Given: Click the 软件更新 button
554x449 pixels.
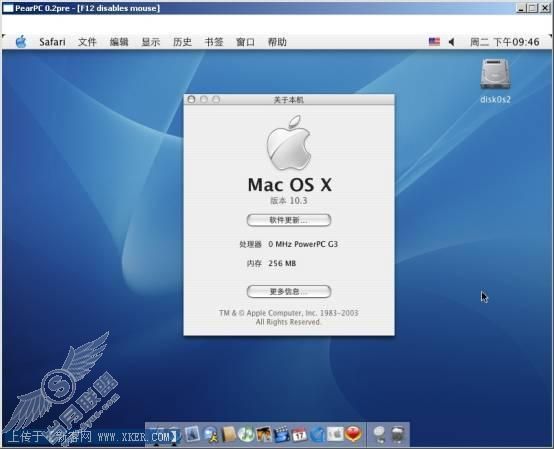Looking at the screenshot, I should 289,220.
